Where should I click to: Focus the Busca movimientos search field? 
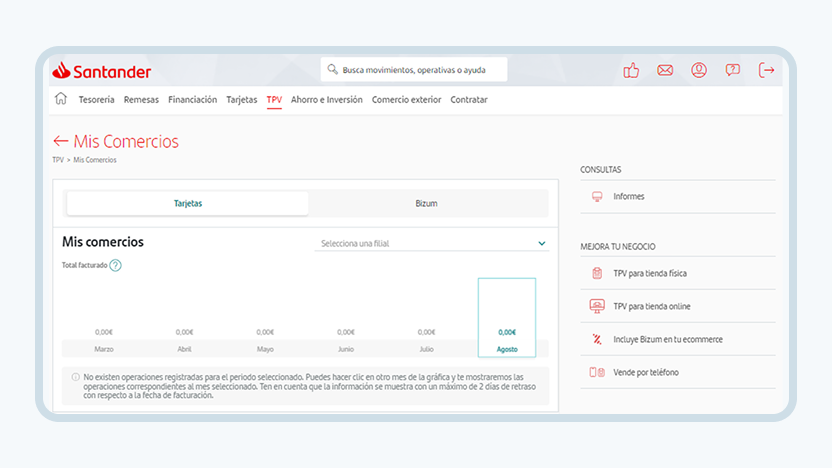(414, 70)
